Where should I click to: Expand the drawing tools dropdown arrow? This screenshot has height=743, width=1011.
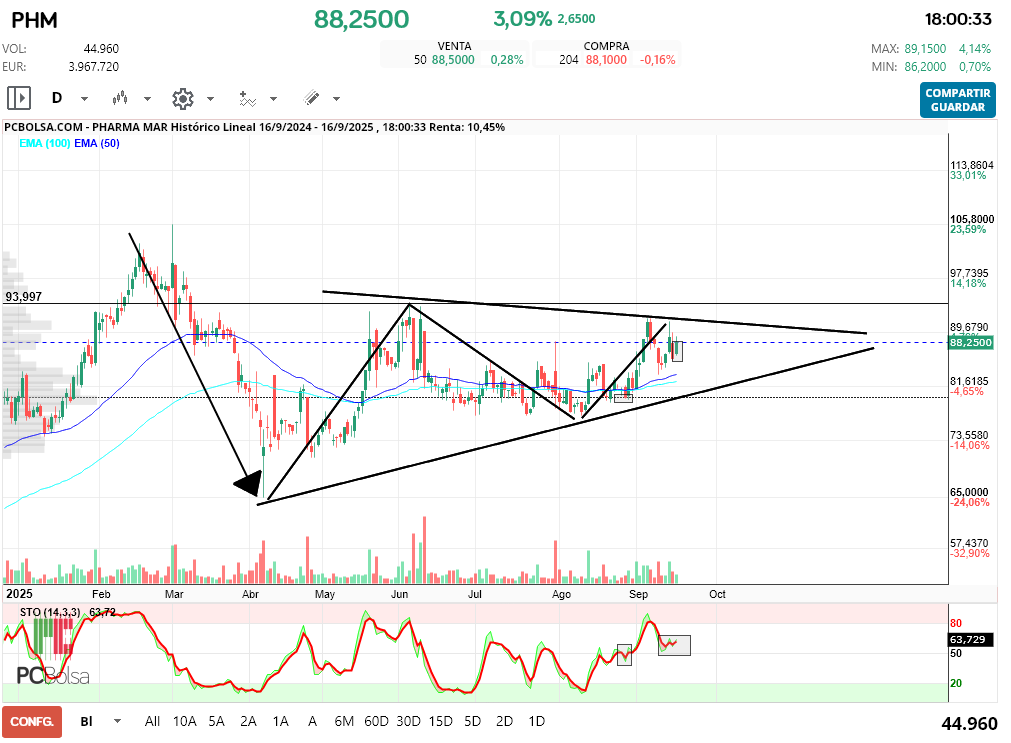(x=337, y=99)
